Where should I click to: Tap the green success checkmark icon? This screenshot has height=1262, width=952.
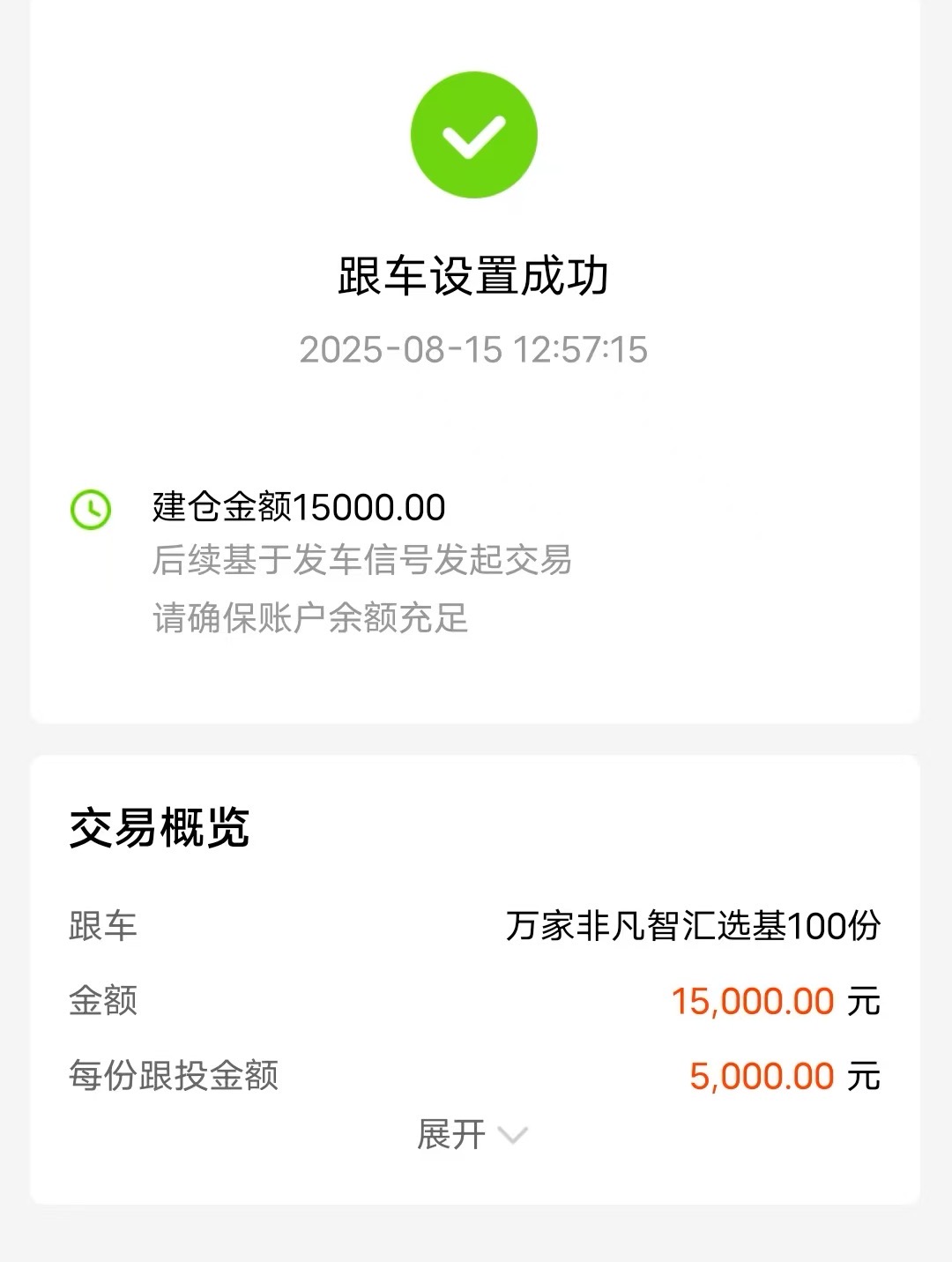pos(474,135)
